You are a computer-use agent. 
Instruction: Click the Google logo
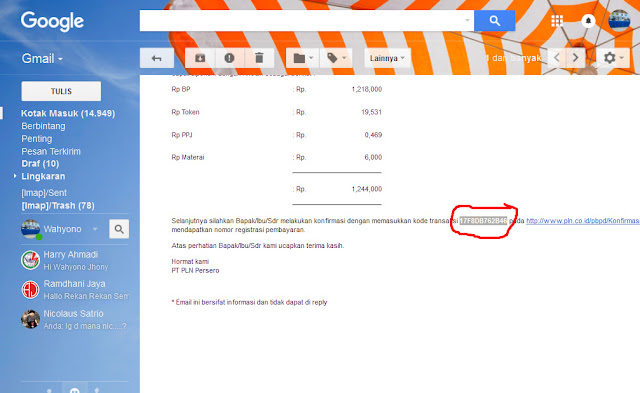52,21
